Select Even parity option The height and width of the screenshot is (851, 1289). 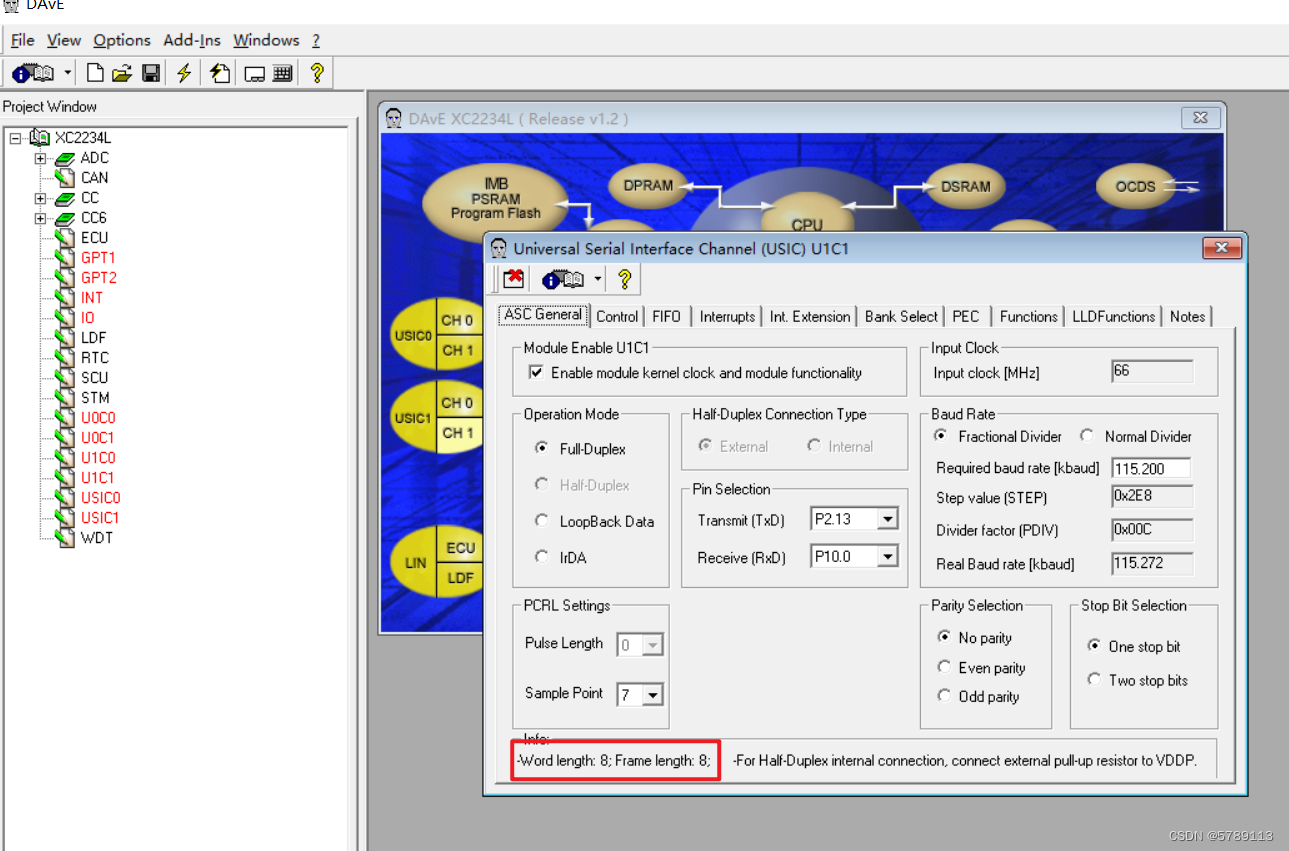point(944,667)
